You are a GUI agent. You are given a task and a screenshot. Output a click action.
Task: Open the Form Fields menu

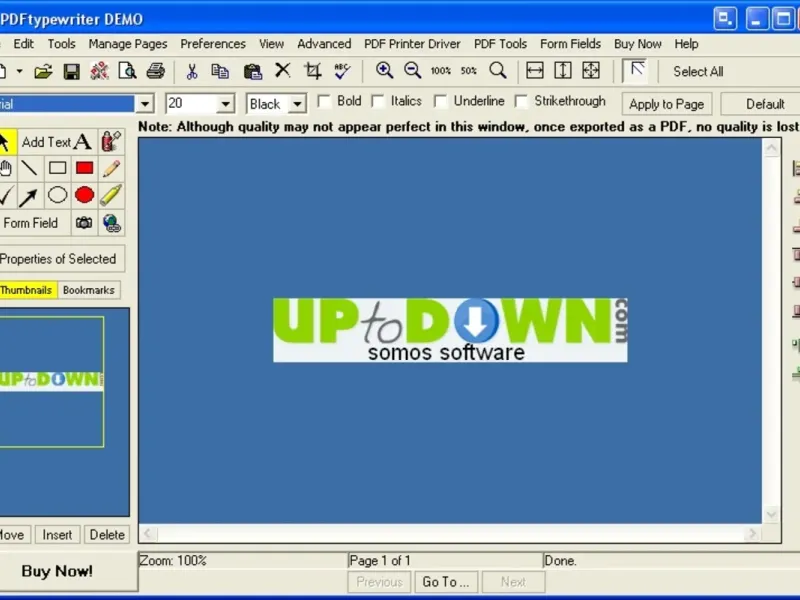[570, 44]
